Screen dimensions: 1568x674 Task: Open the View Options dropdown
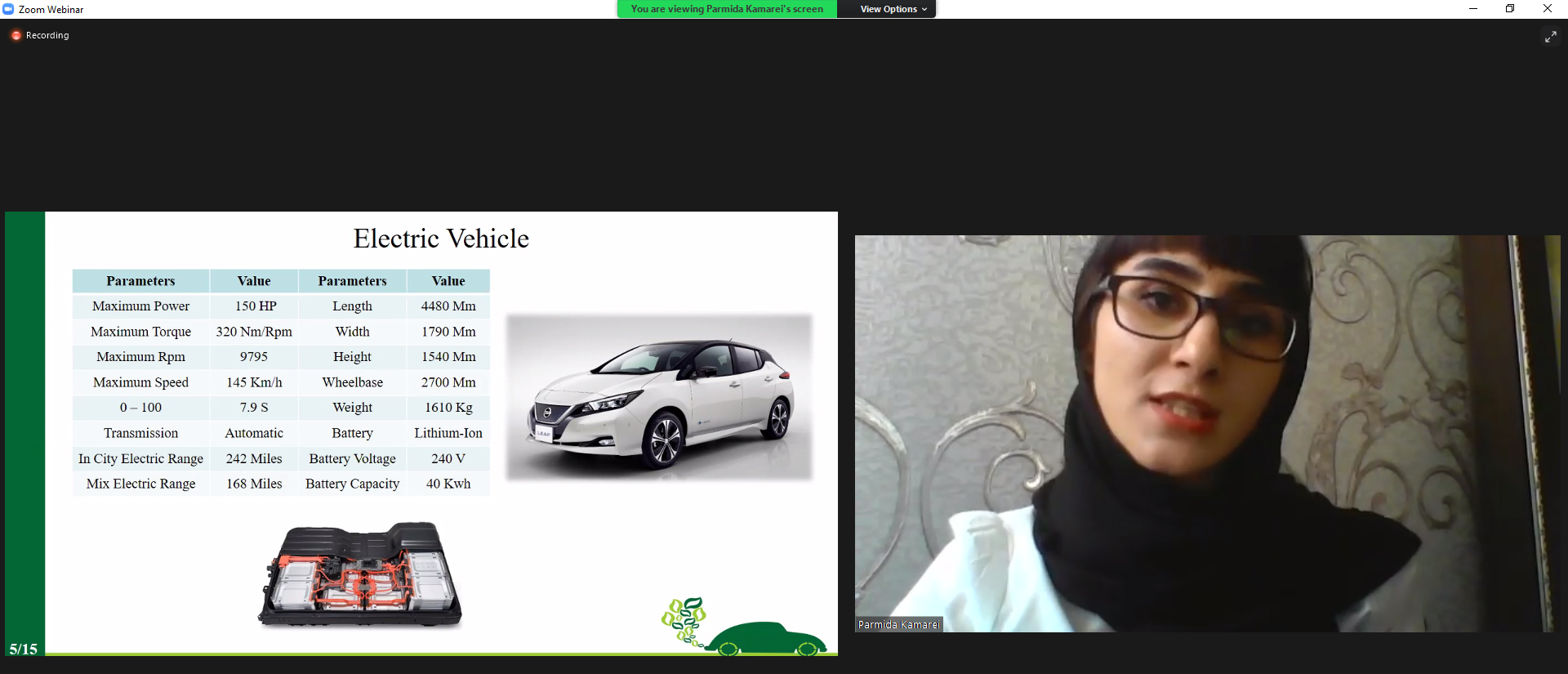click(893, 9)
